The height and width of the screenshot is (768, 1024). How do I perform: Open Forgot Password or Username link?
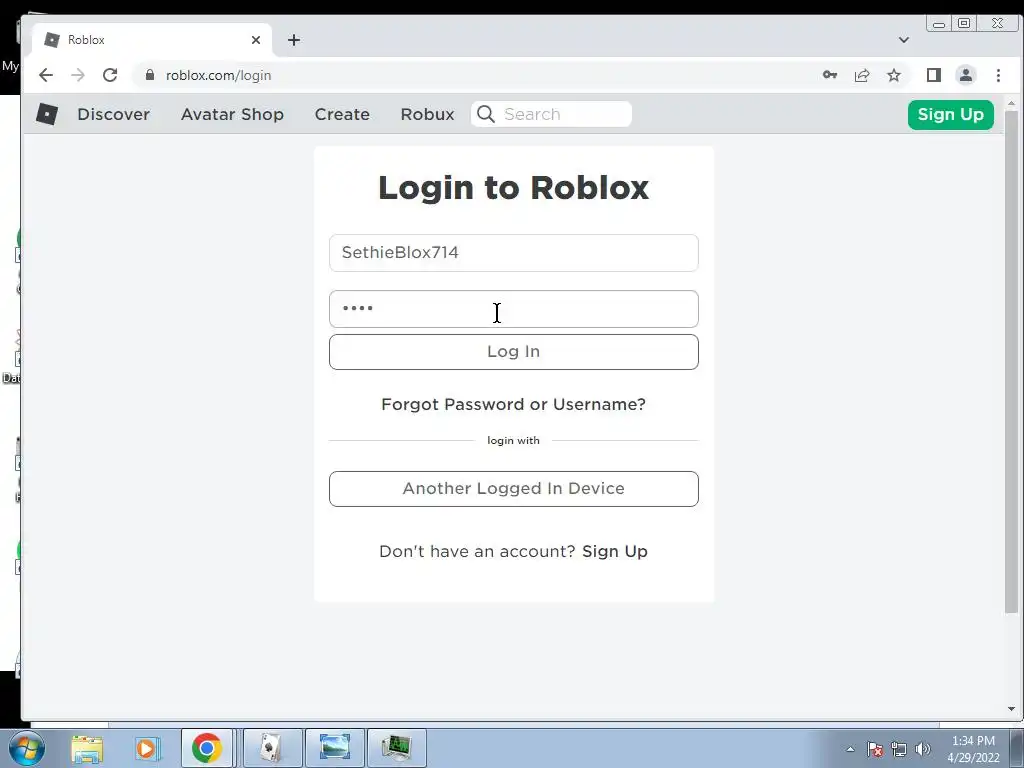[x=513, y=404]
